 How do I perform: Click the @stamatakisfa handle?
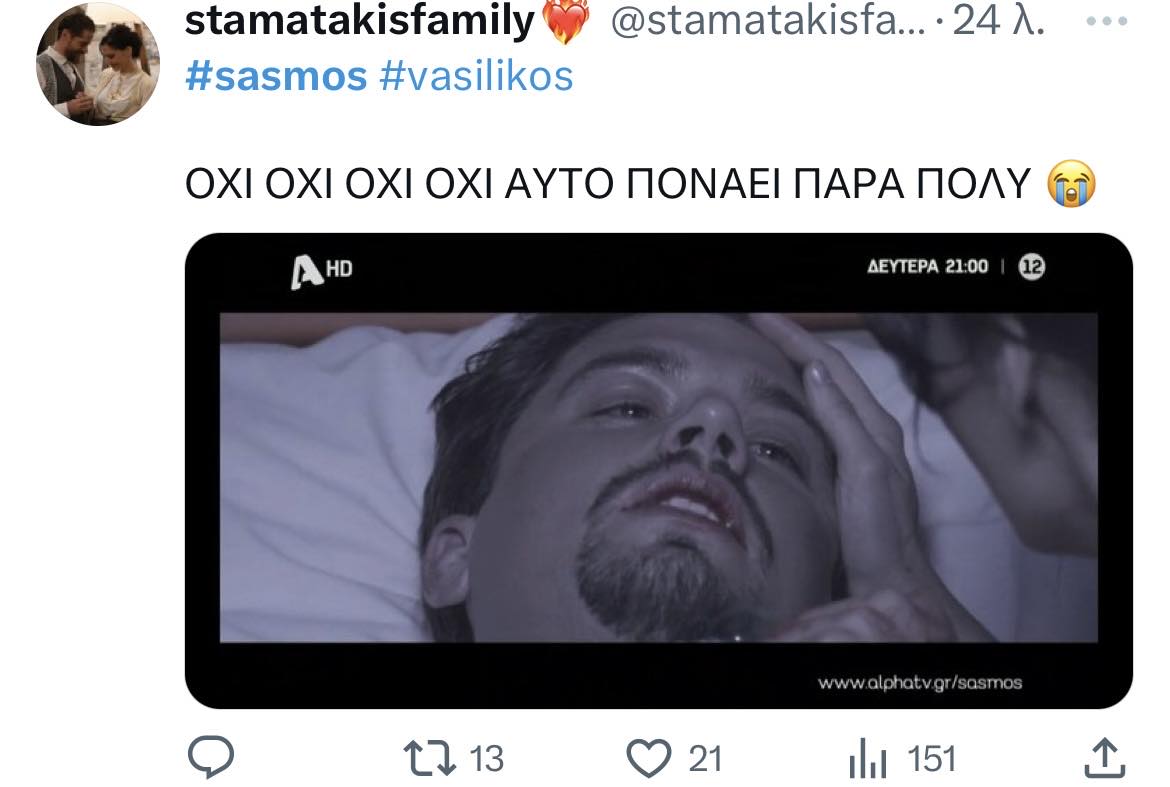click(769, 24)
